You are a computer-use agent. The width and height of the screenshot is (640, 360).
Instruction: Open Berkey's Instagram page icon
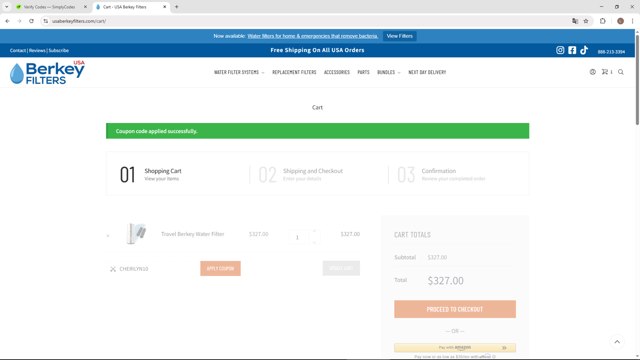click(560, 50)
